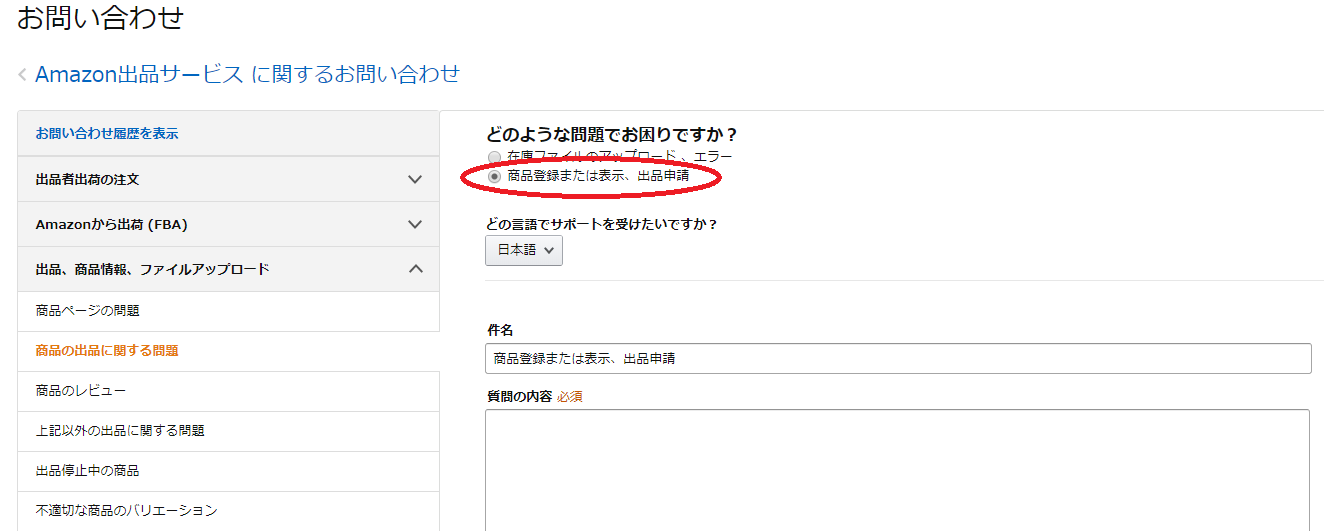Open the 日本語 support language dropdown

(x=524, y=250)
